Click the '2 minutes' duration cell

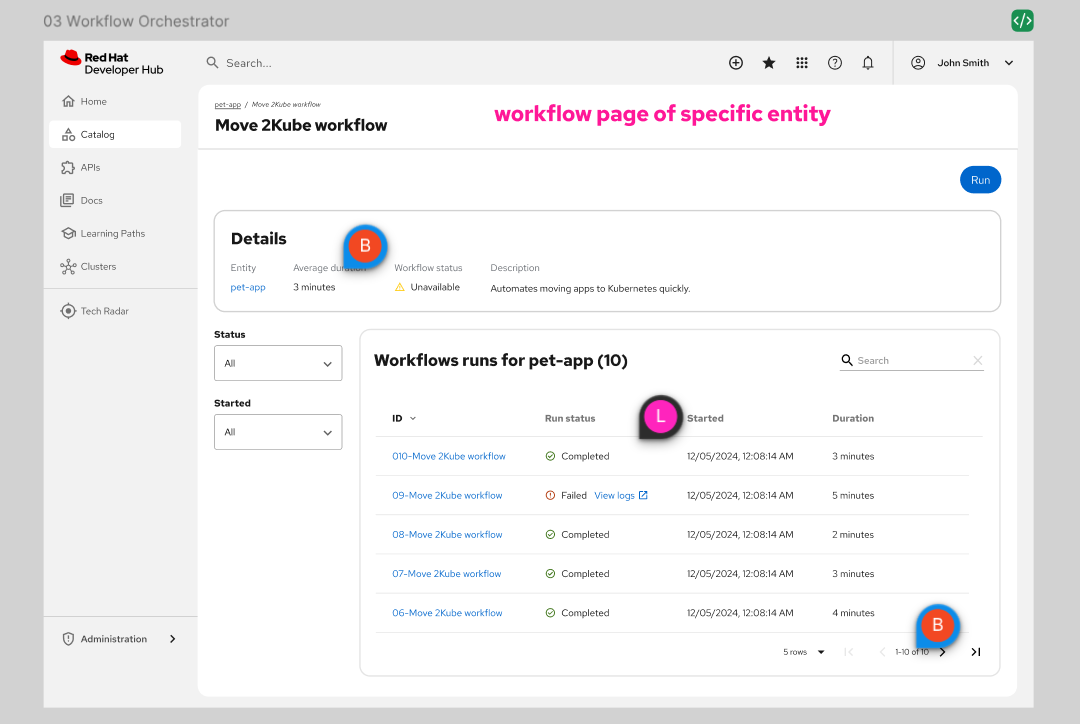point(853,535)
